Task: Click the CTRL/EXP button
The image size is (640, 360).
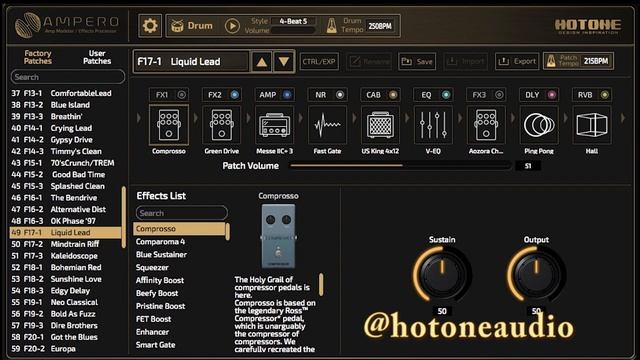Action: coord(319,62)
